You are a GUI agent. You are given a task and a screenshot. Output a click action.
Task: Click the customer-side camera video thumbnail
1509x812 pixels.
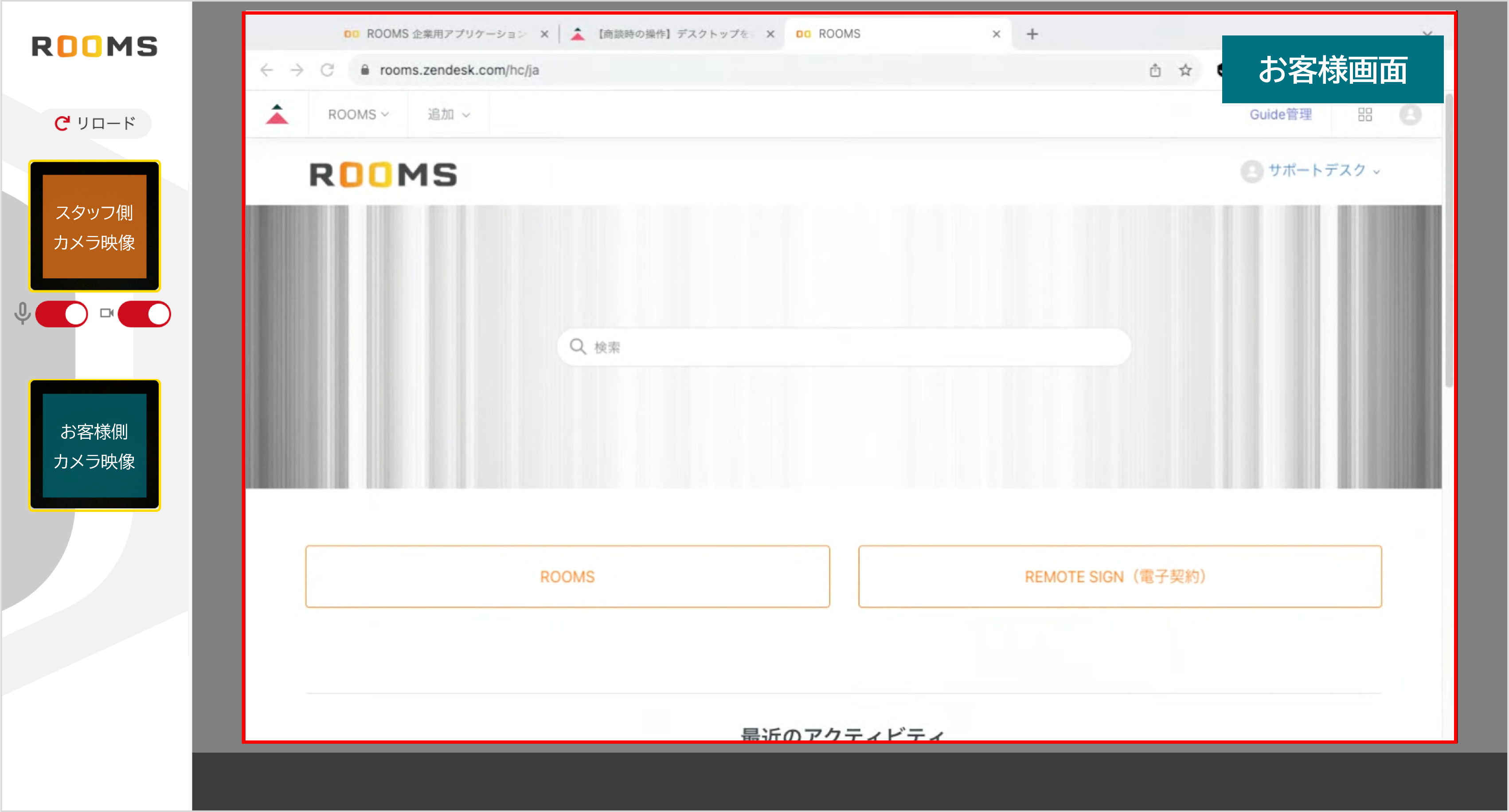click(95, 445)
